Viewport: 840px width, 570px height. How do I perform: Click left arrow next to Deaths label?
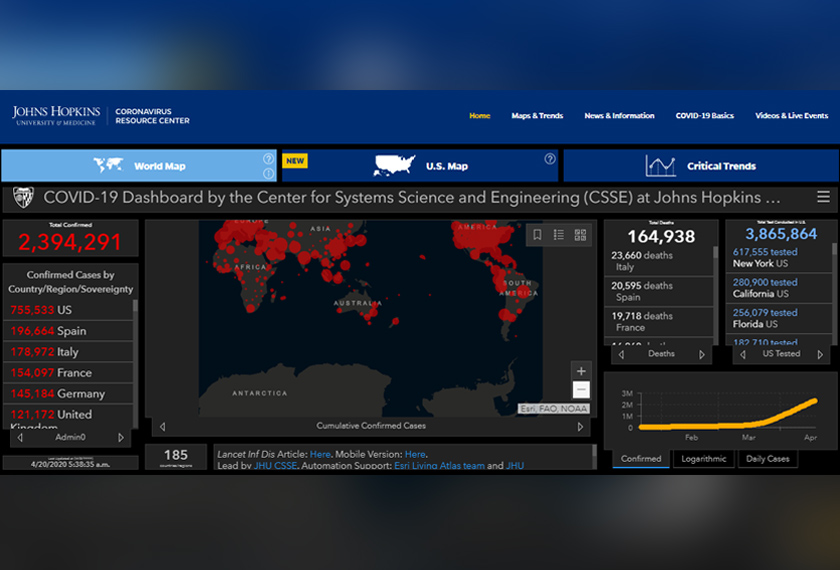pyautogui.click(x=621, y=354)
